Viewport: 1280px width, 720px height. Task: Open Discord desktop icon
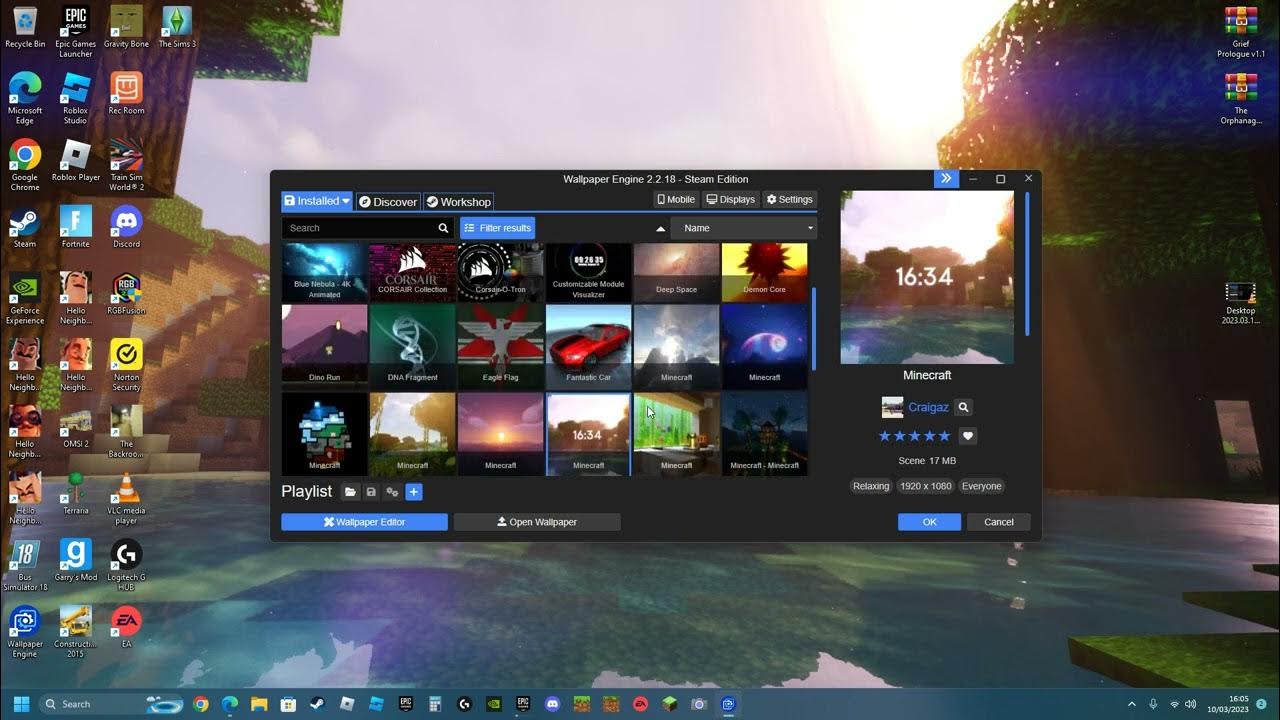coord(126,227)
